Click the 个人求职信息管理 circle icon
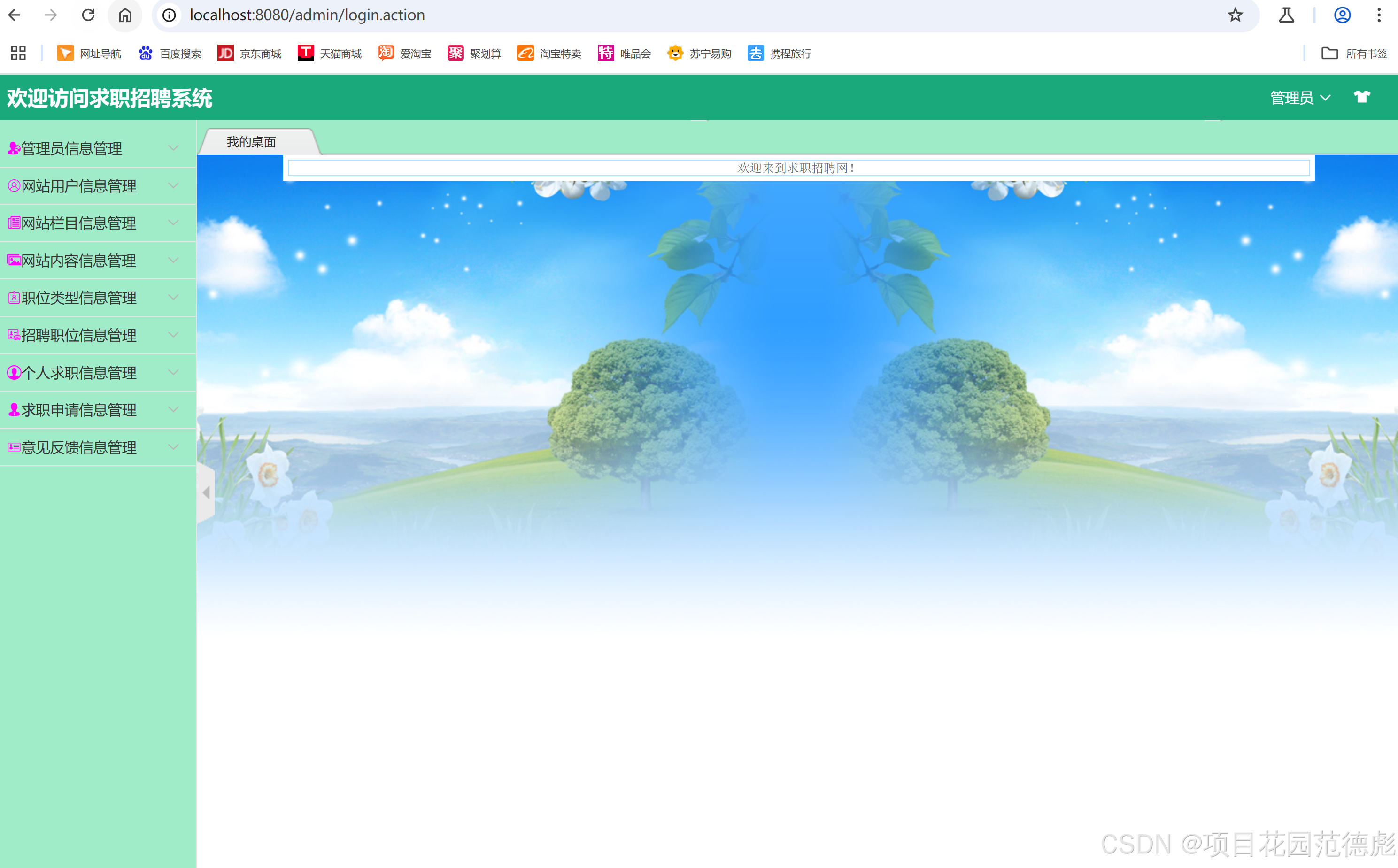Screen dimensions: 1398x868 click(14, 372)
